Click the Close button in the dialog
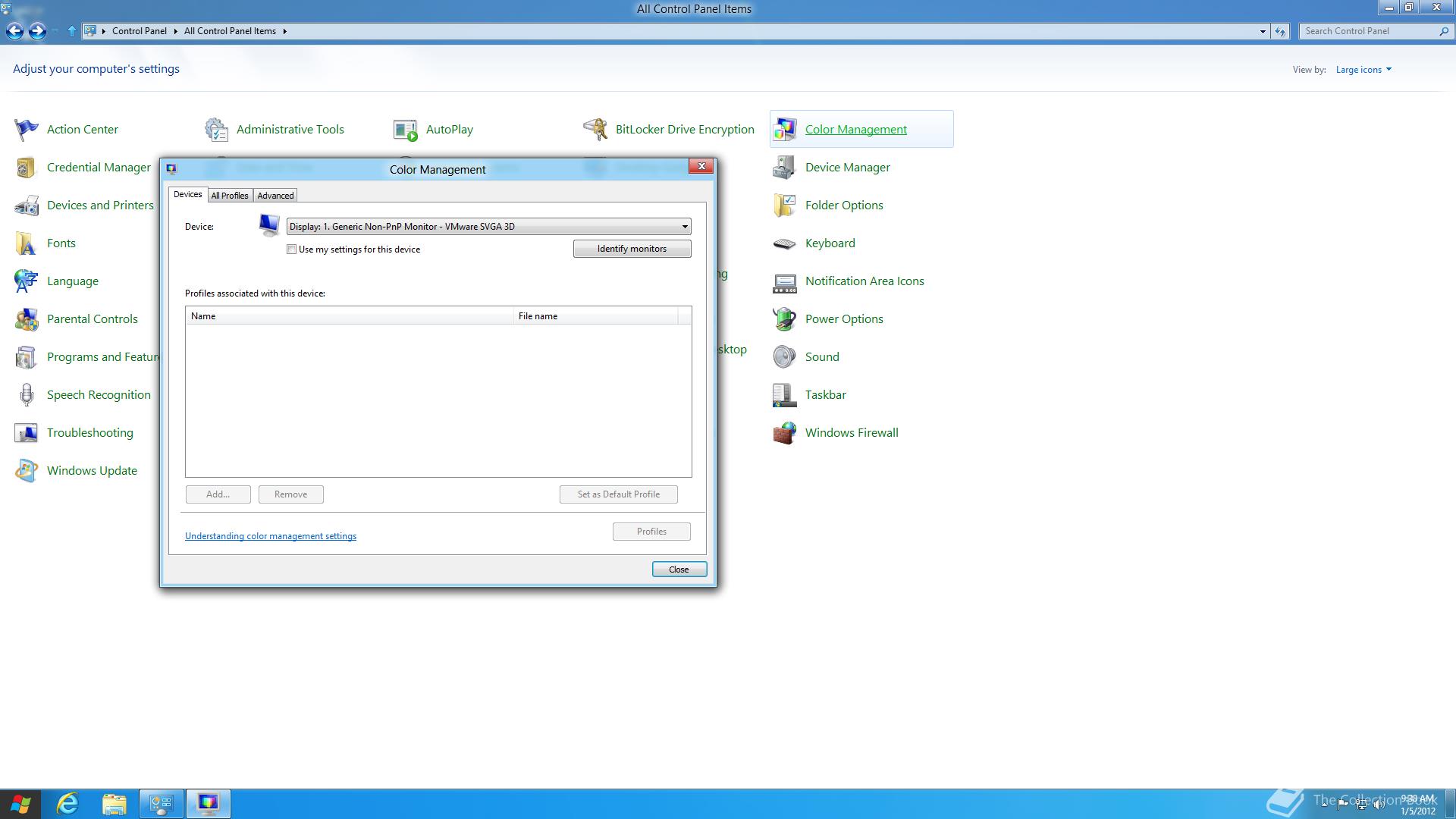Viewport: 1456px width, 819px height. tap(679, 570)
